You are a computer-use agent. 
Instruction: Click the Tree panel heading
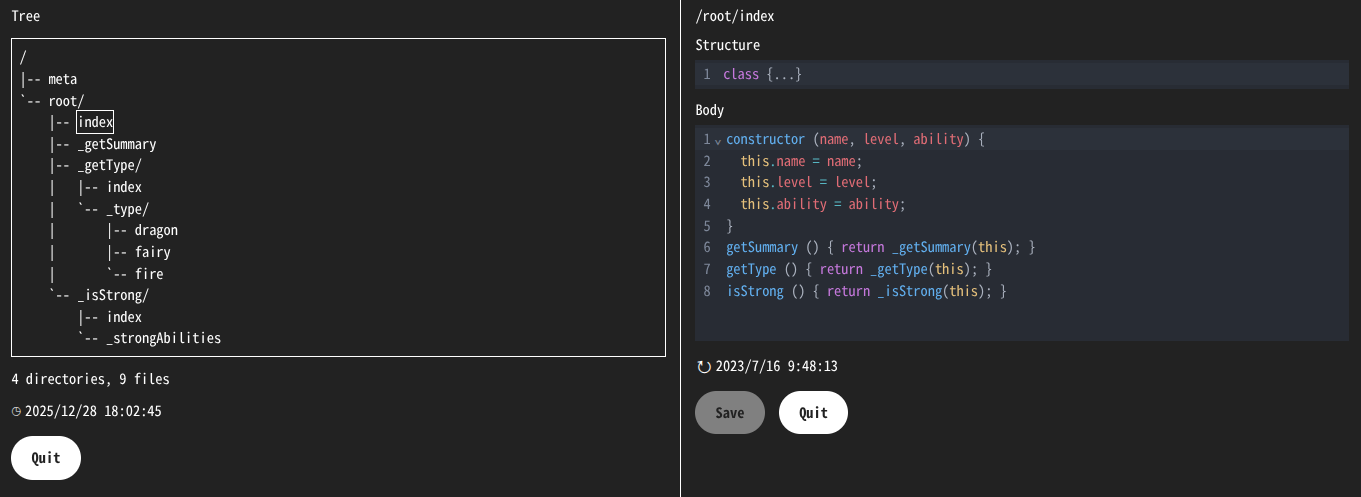(25, 16)
